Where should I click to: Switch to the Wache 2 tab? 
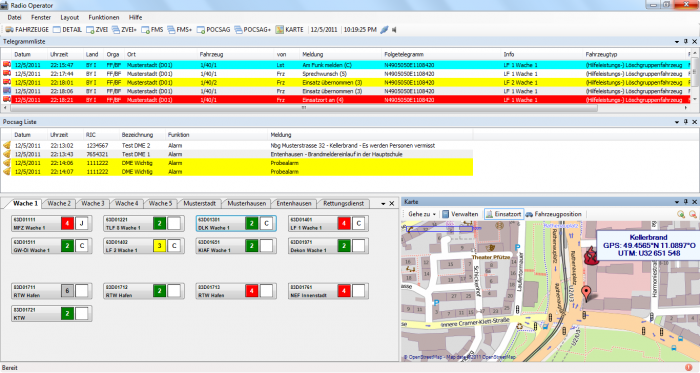[59, 203]
